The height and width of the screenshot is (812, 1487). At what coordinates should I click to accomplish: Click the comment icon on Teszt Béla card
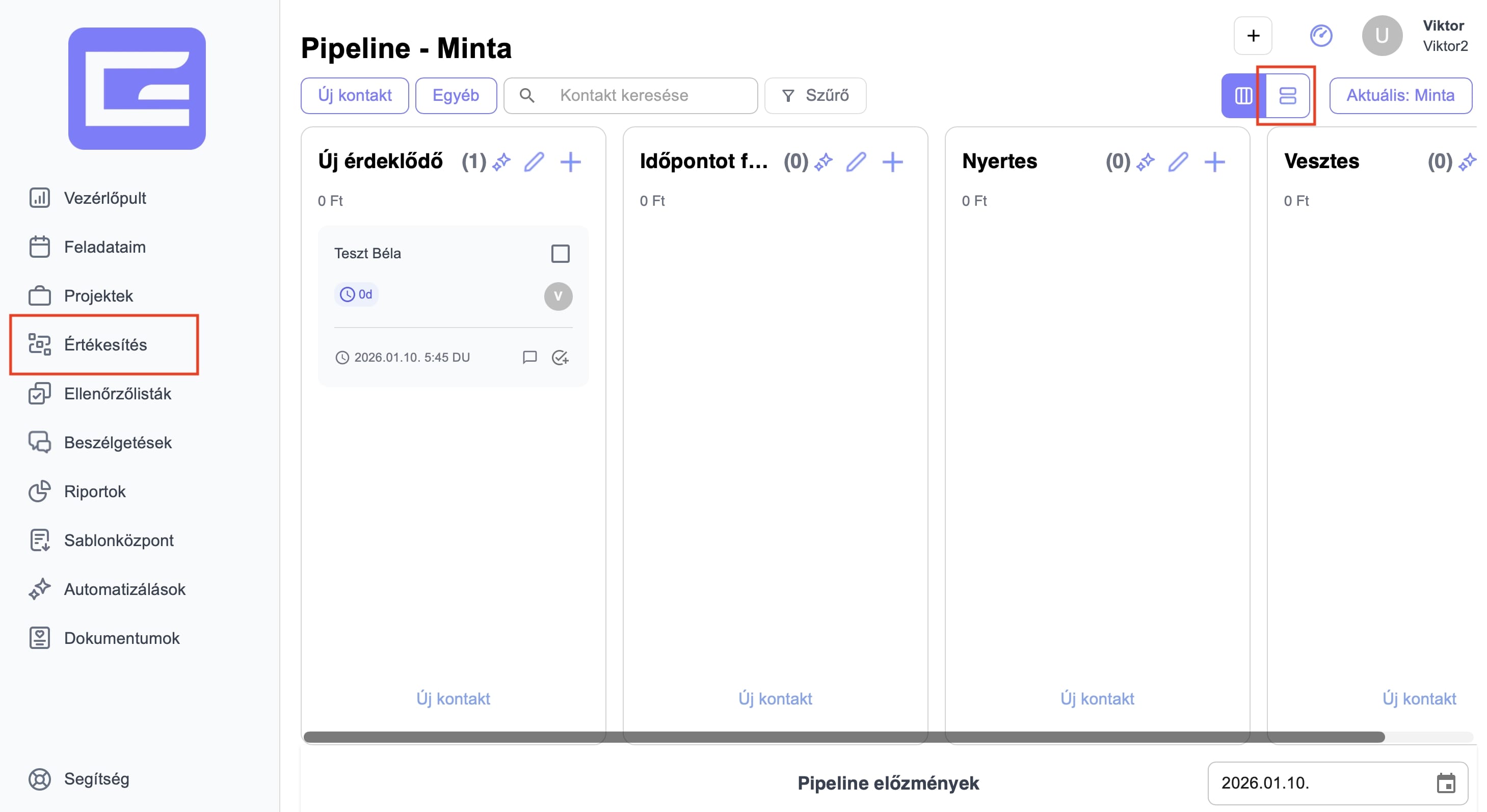tap(529, 357)
